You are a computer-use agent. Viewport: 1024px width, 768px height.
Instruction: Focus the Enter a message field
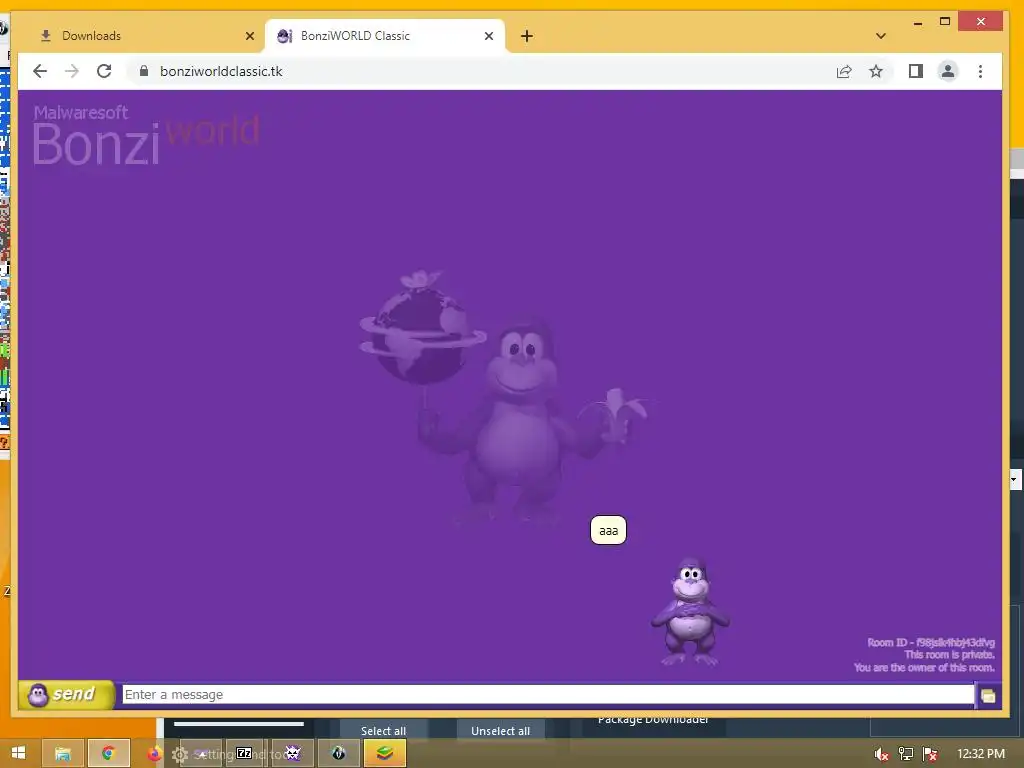tap(548, 694)
